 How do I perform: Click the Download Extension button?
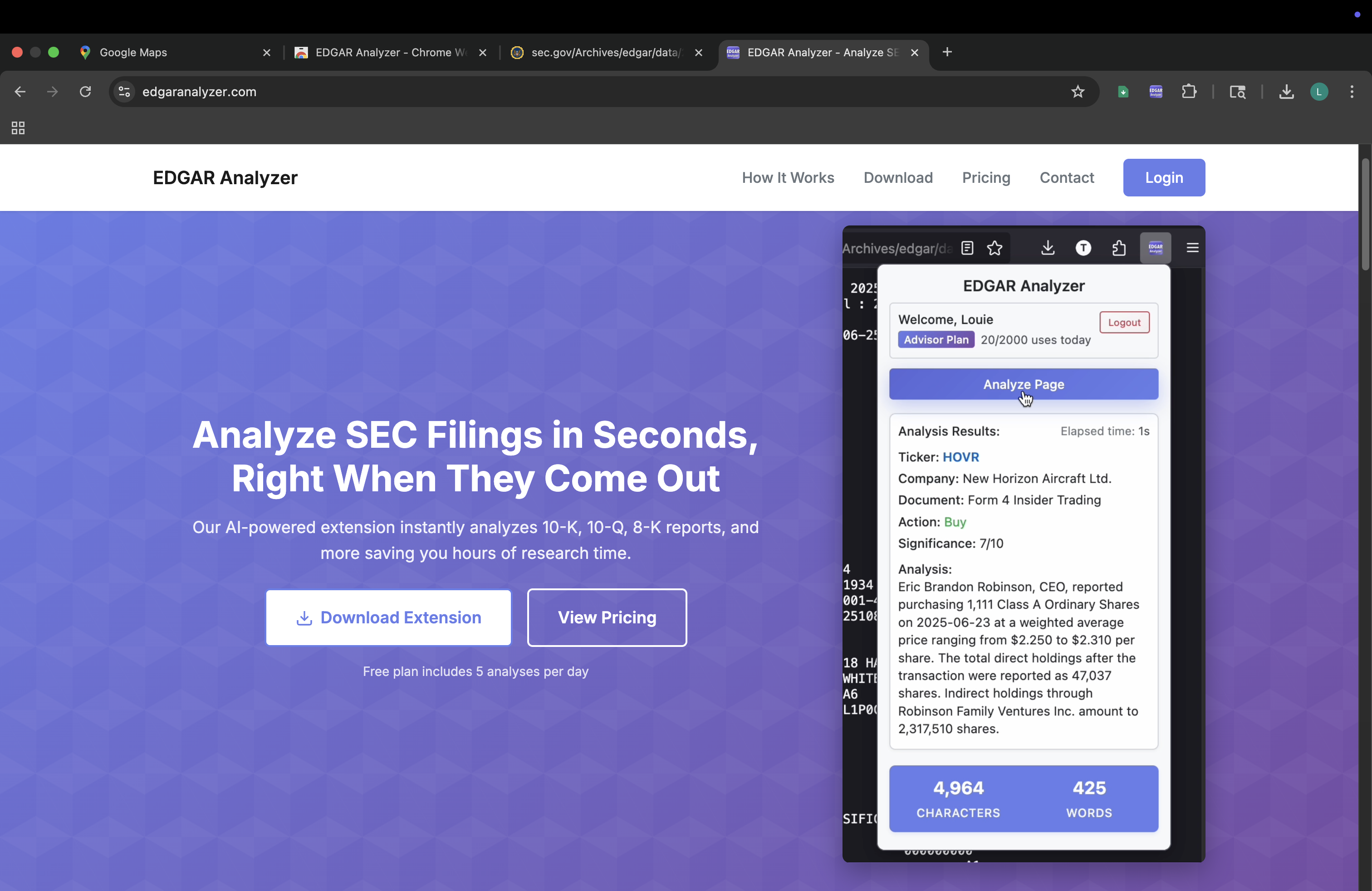pos(388,617)
